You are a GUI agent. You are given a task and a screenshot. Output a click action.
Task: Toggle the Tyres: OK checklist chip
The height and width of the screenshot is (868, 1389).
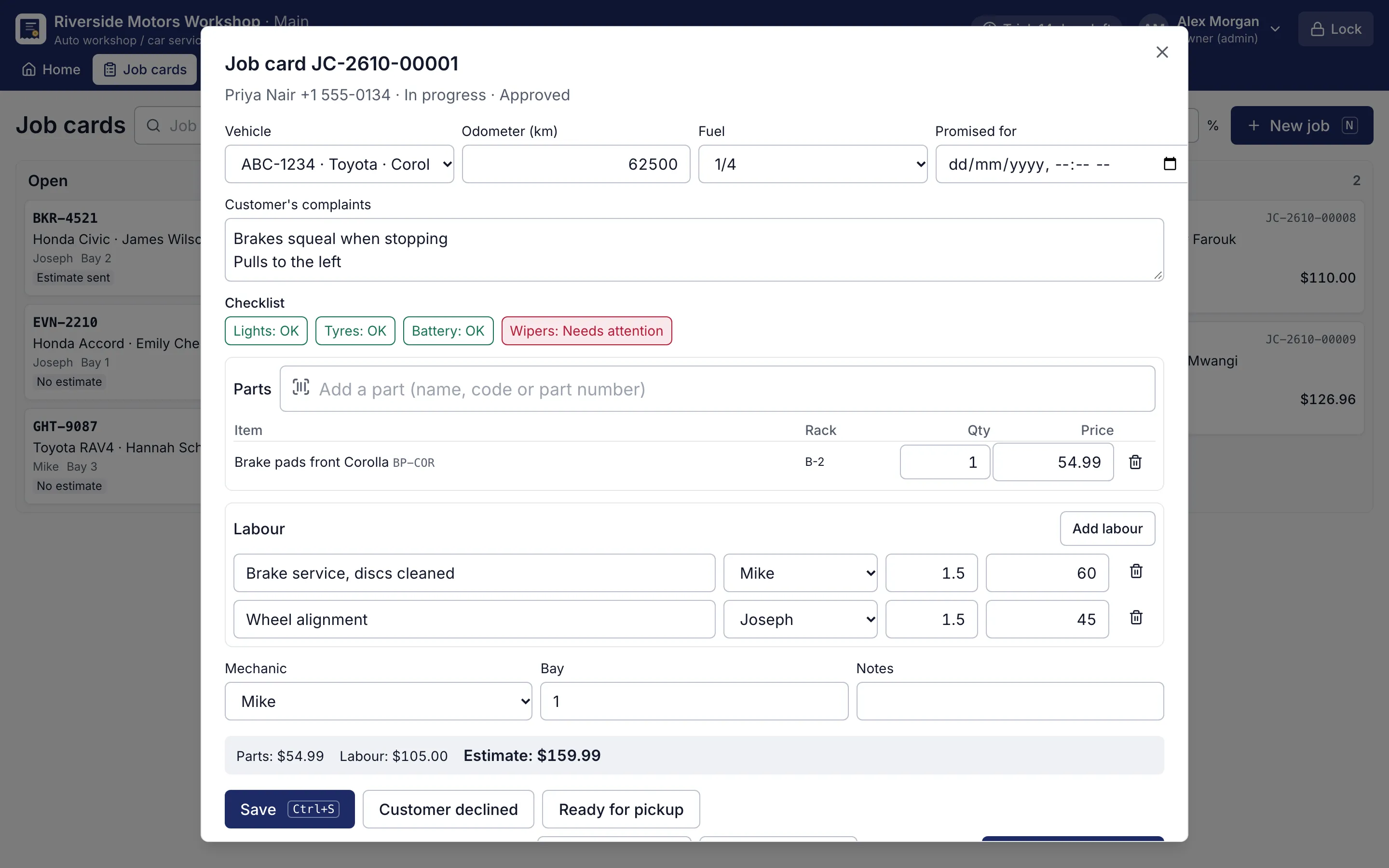pos(355,331)
